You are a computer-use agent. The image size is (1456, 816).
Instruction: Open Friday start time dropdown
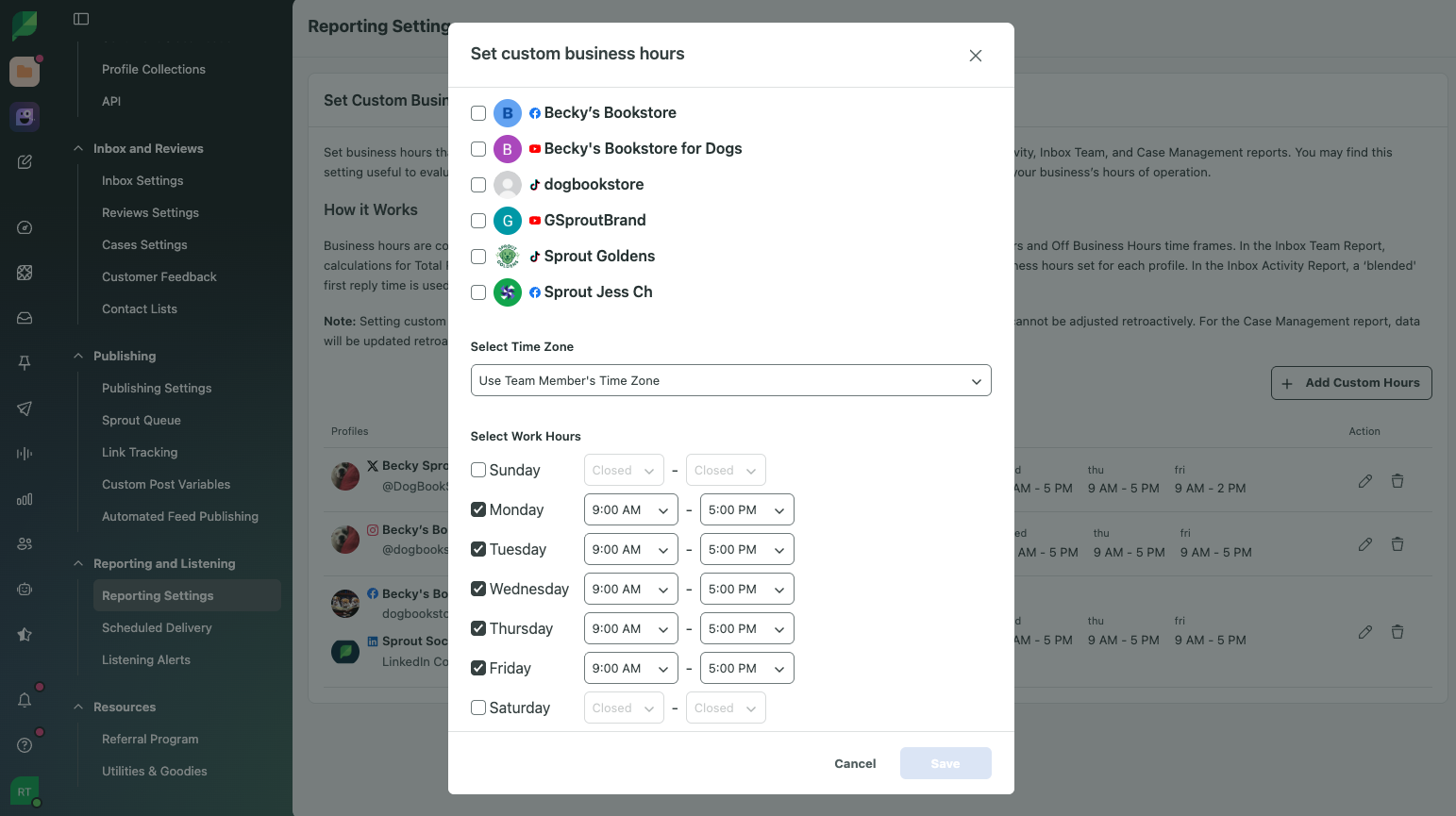click(x=630, y=668)
